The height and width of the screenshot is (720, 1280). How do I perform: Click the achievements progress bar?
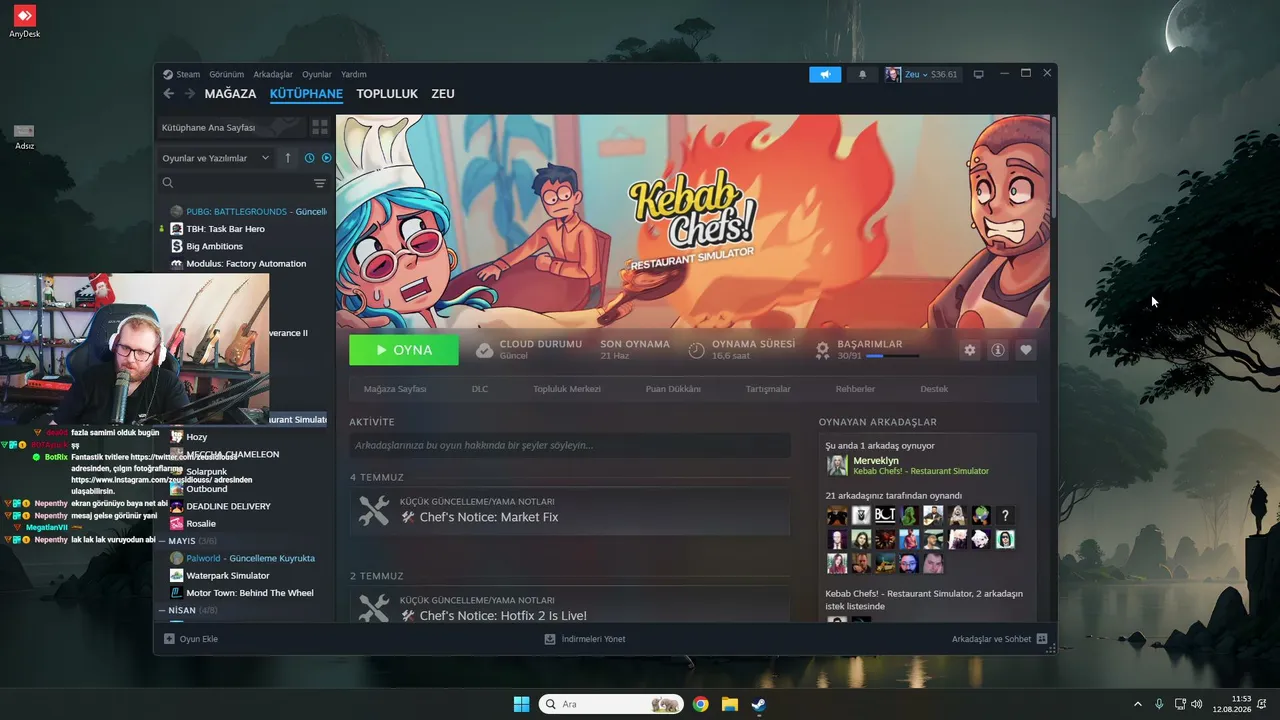[892, 356]
